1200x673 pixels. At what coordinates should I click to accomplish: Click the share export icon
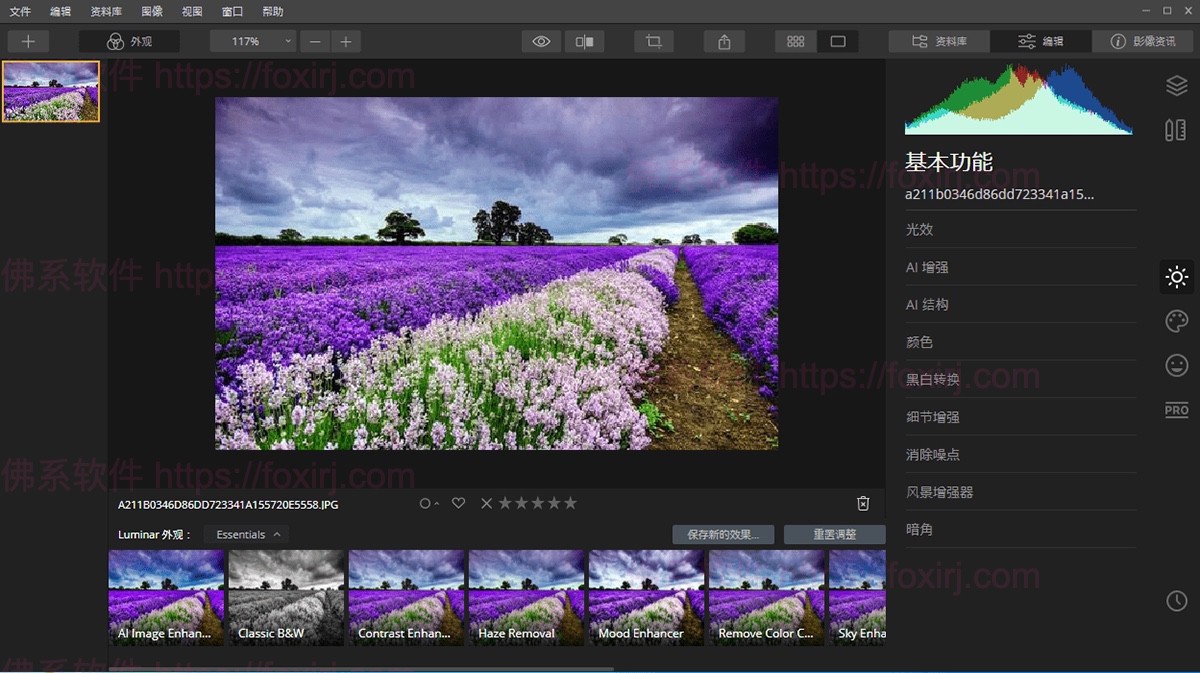[x=724, y=42]
